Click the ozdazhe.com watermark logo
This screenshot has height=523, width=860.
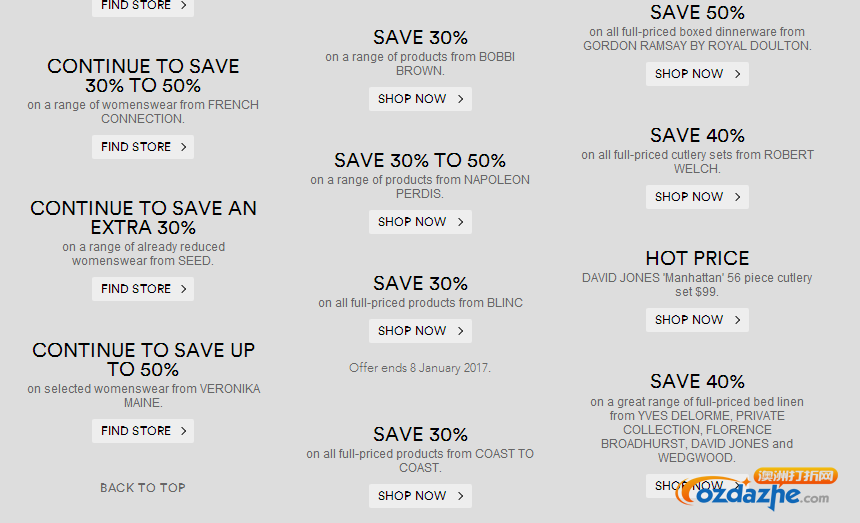(x=754, y=490)
